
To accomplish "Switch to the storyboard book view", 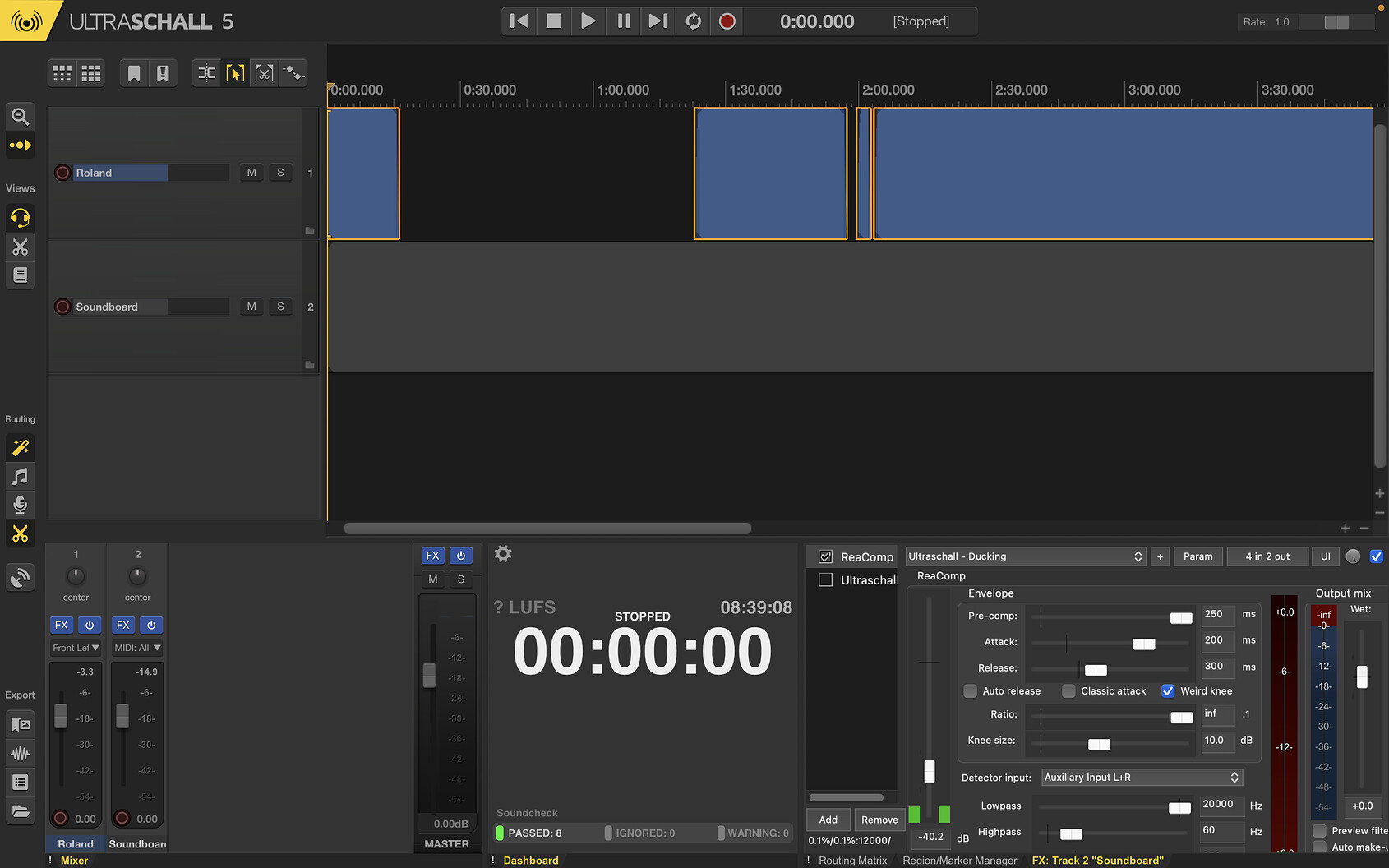I will pyautogui.click(x=21, y=275).
